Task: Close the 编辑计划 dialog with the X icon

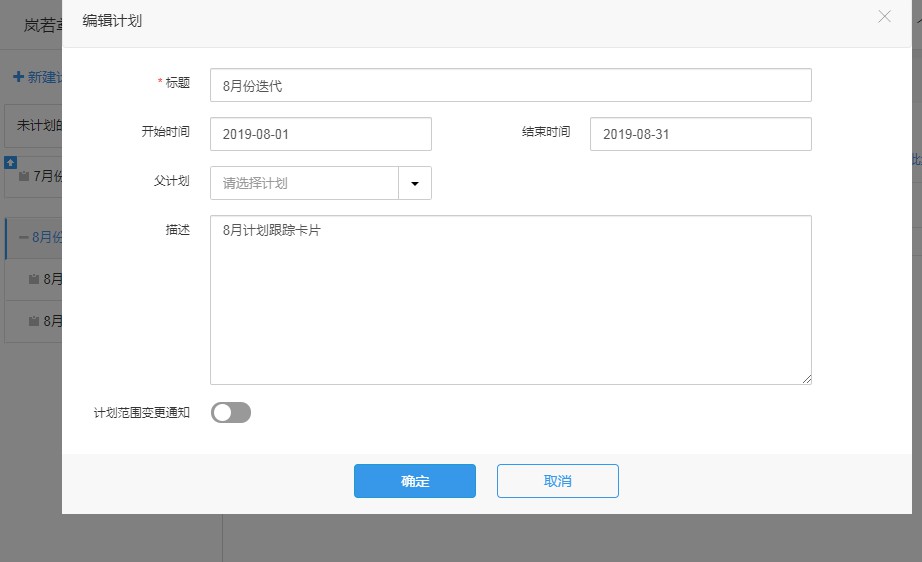Action: pyautogui.click(x=884, y=17)
